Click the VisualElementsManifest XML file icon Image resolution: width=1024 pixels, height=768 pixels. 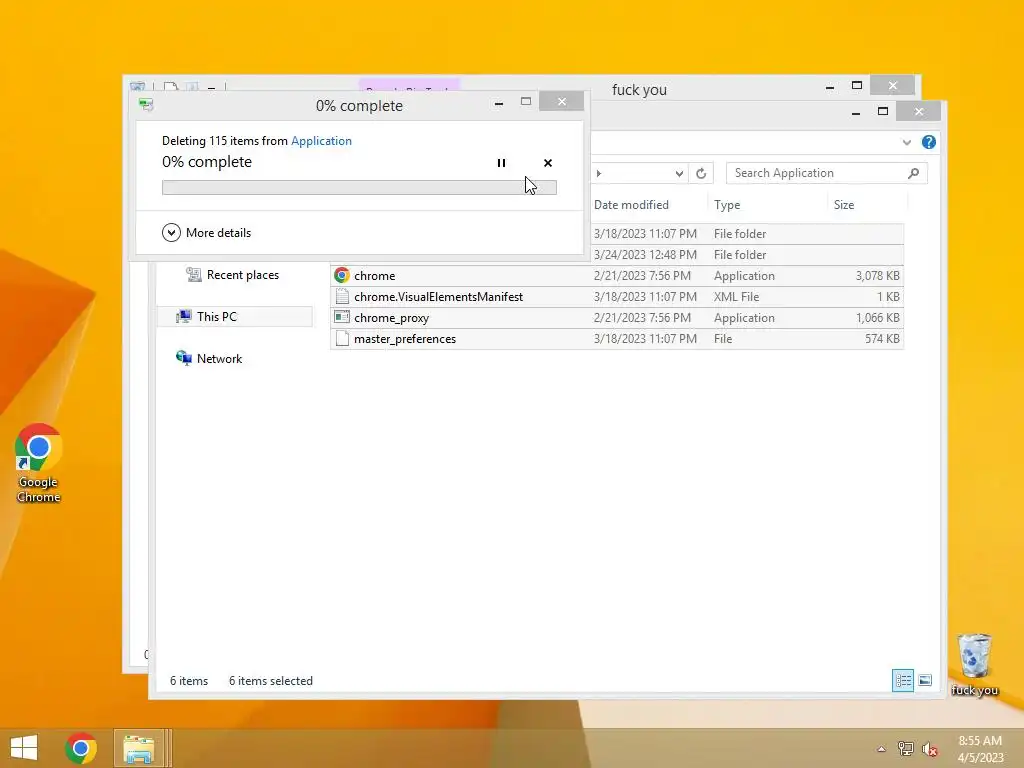point(342,296)
